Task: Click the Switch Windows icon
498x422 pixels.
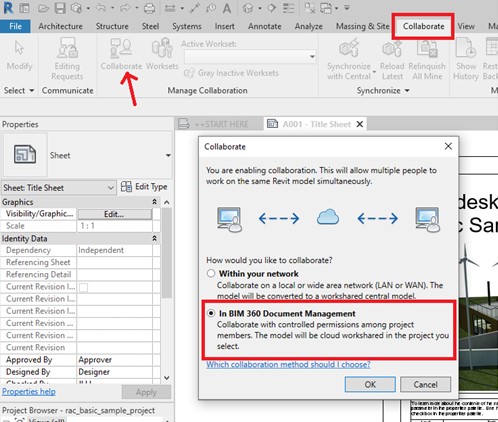Action: click(326, 8)
